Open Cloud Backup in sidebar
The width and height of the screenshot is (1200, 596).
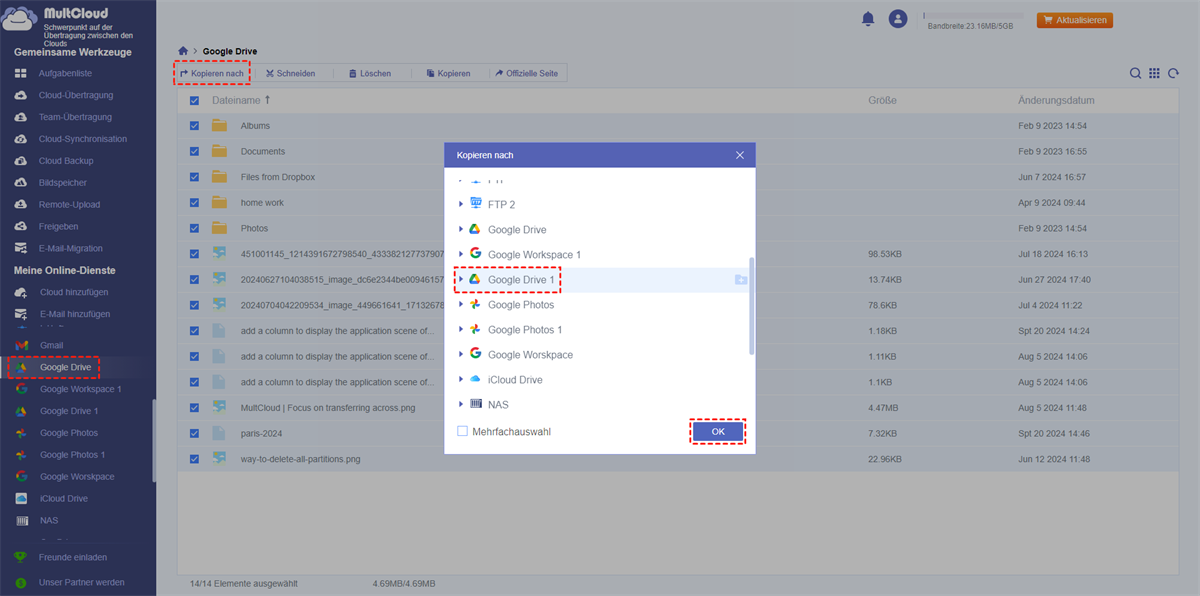(x=65, y=161)
